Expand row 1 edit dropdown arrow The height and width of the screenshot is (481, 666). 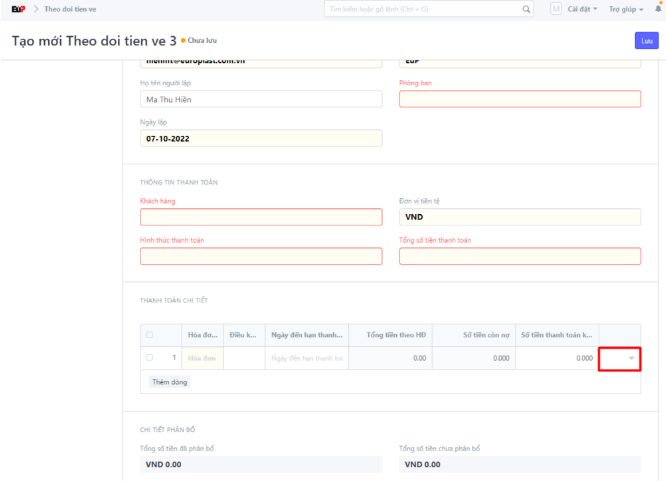[631, 358]
